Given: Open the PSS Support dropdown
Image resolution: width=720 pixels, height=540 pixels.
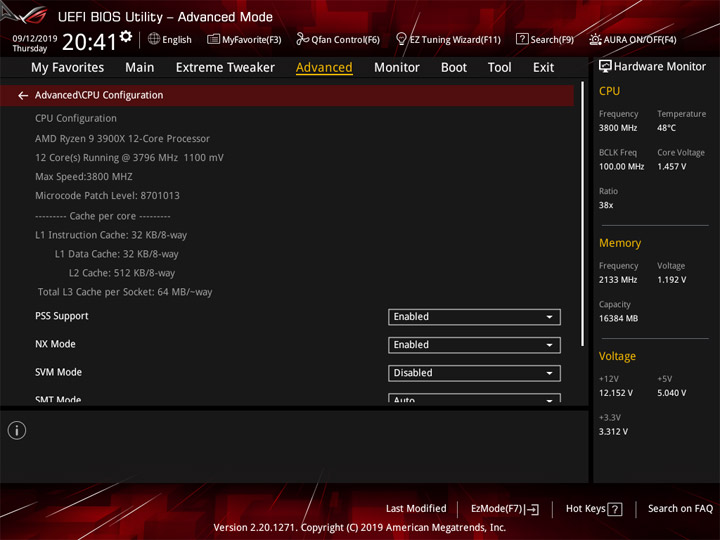Looking at the screenshot, I should click(x=474, y=317).
